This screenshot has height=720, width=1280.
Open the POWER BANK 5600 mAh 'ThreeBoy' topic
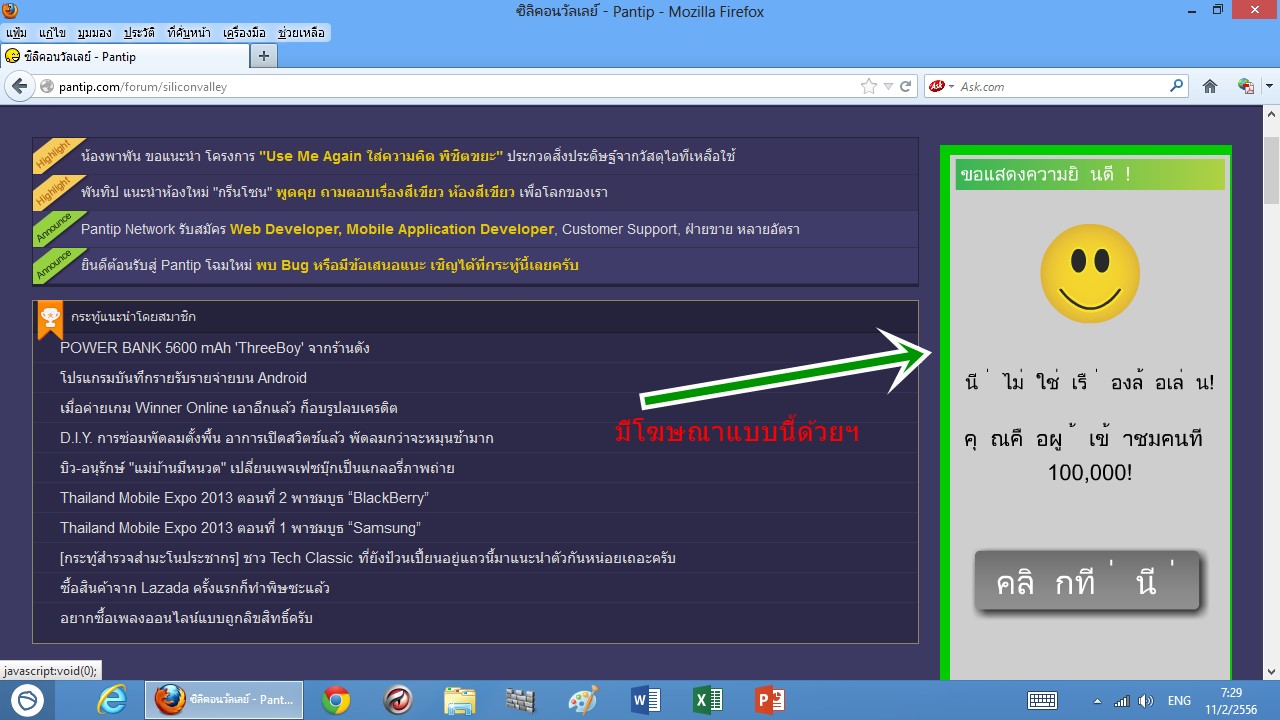click(x=215, y=348)
